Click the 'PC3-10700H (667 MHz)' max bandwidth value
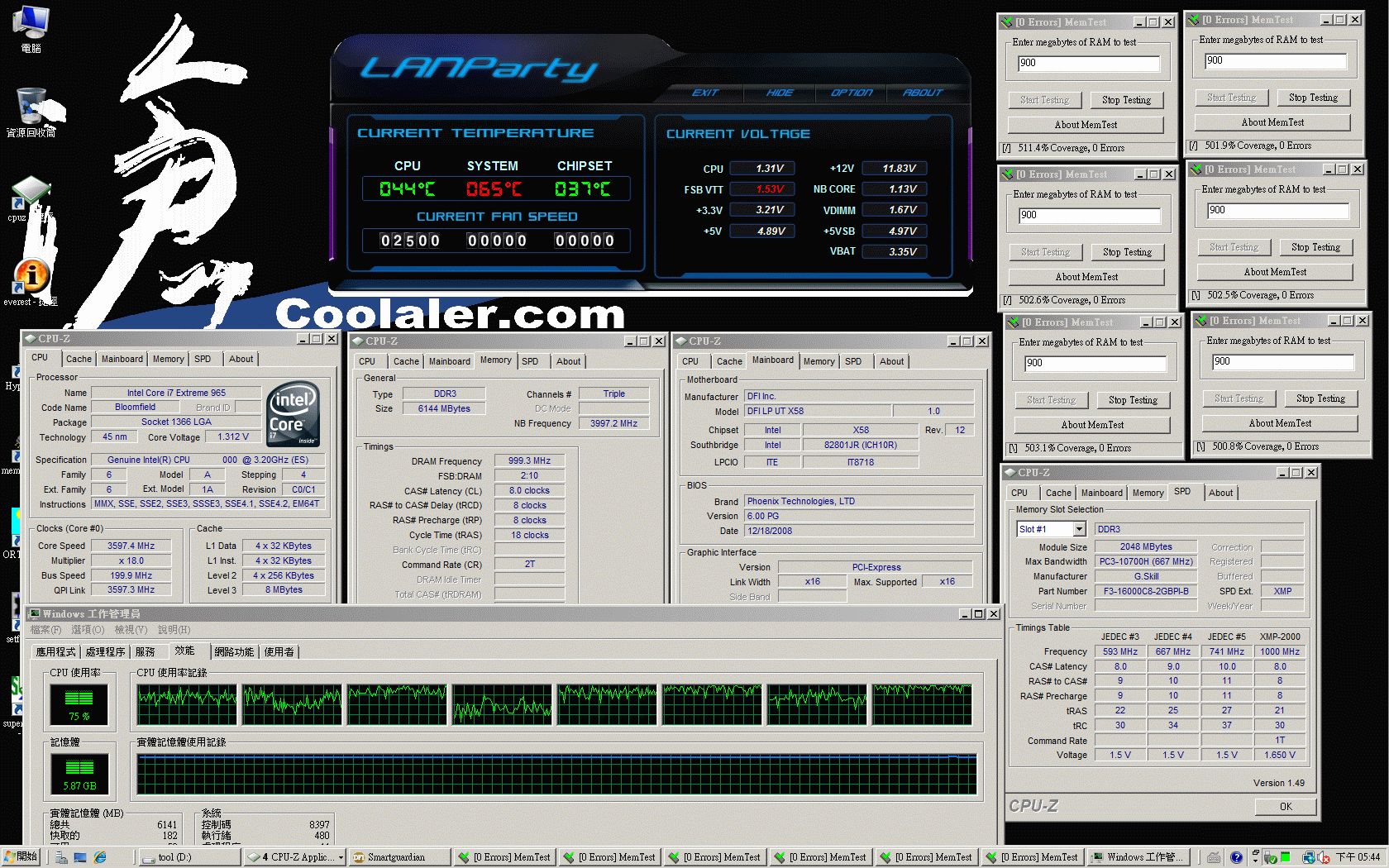Image resolution: width=1389 pixels, height=868 pixels. point(1146,562)
